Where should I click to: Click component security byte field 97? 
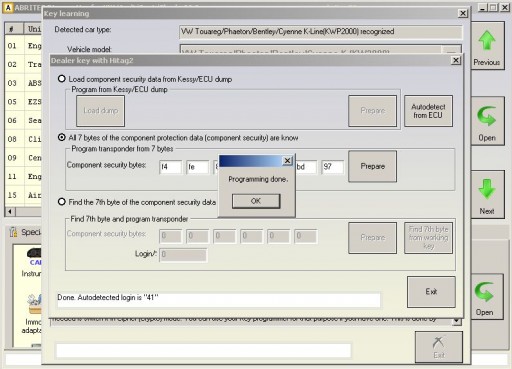pos(332,167)
